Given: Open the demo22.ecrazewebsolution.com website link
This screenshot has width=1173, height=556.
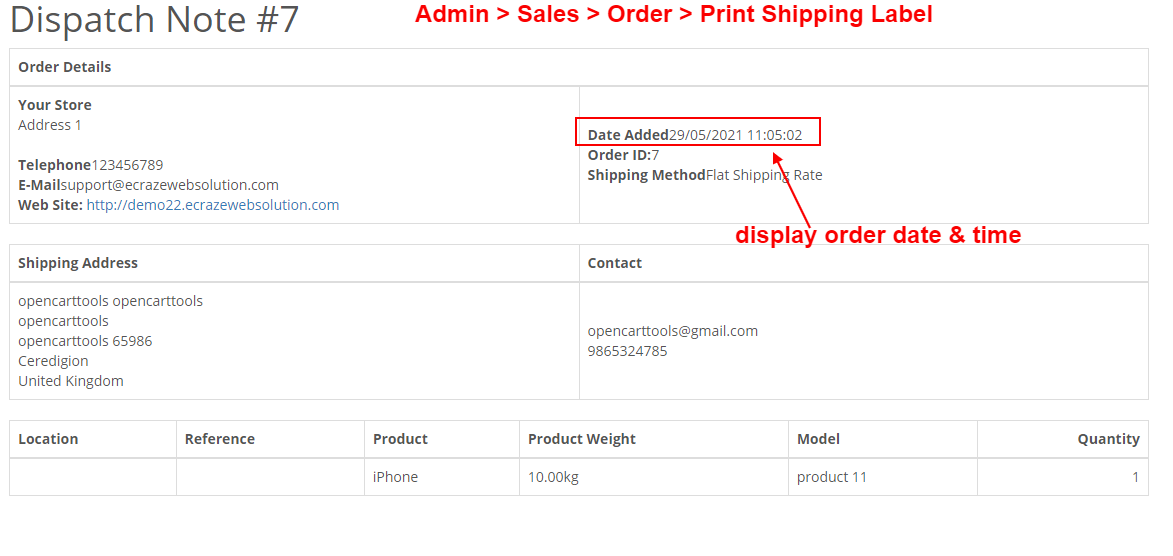Looking at the screenshot, I should tap(212, 205).
